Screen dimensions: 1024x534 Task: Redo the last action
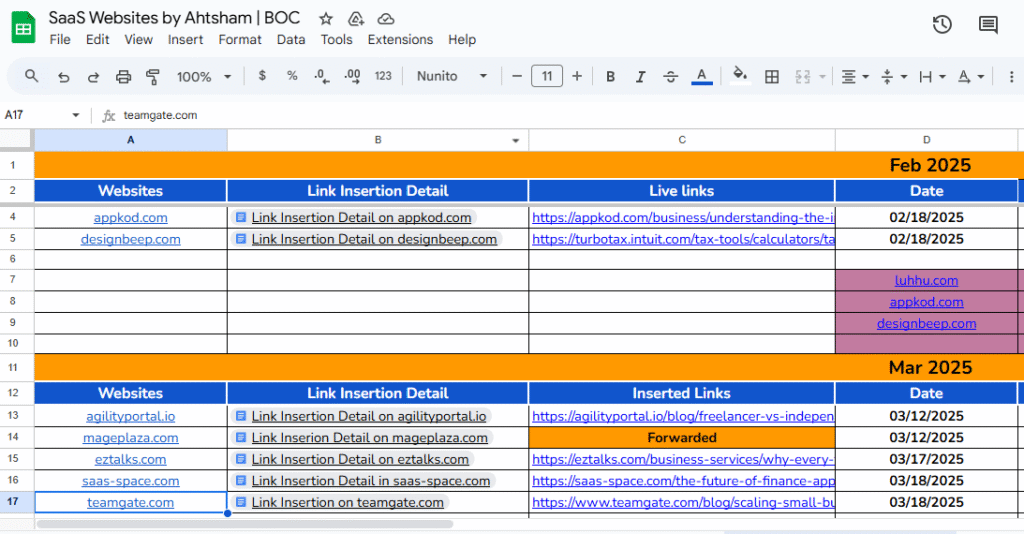pos(93,77)
